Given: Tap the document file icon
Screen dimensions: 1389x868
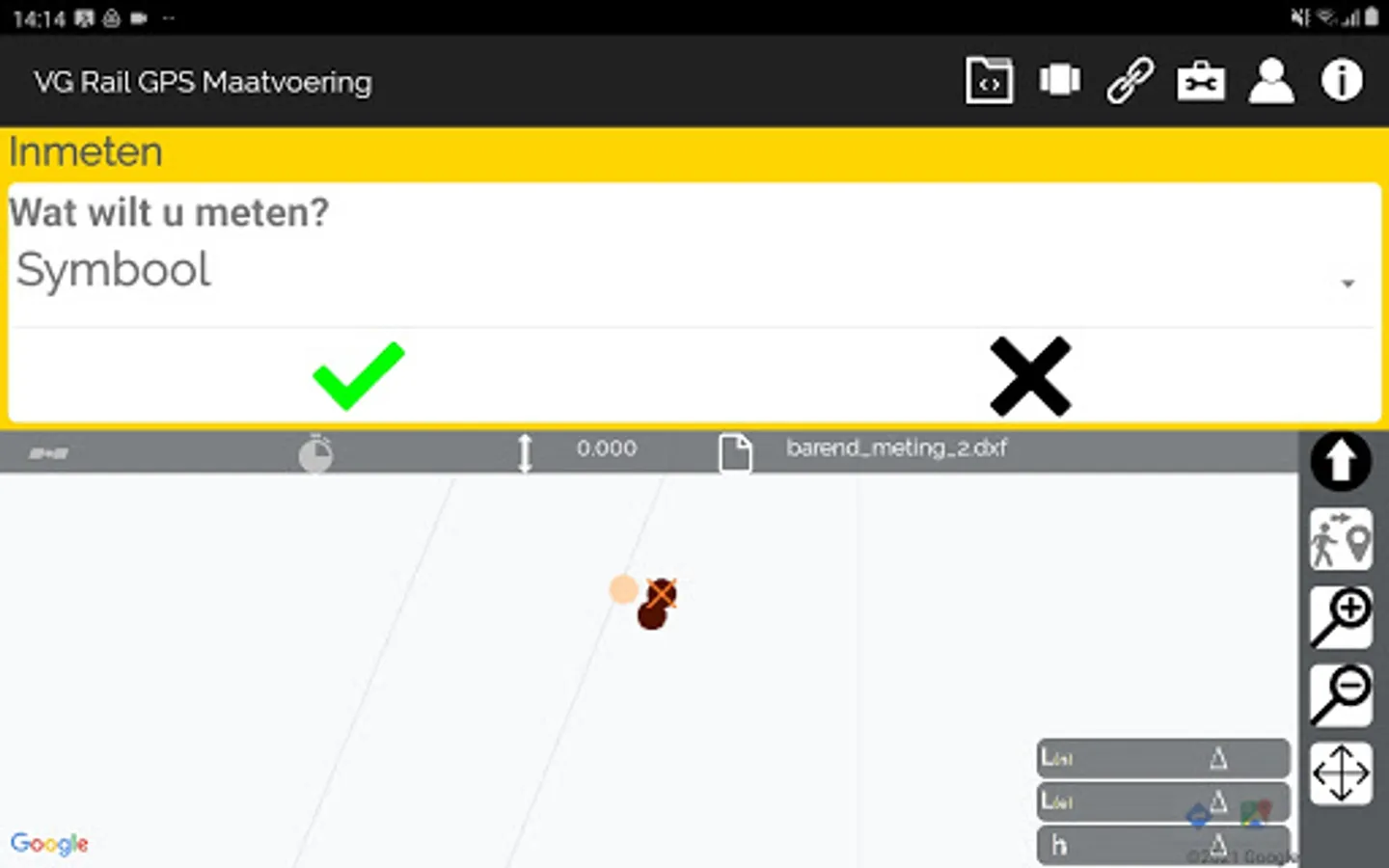Looking at the screenshot, I should coord(735,452).
